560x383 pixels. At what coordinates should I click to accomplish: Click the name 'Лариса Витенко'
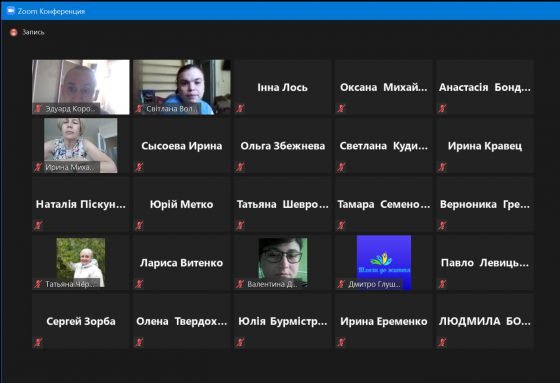pos(181,263)
